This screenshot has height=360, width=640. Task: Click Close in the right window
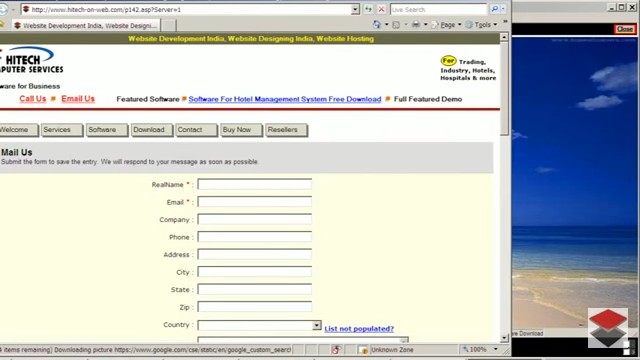click(625, 29)
